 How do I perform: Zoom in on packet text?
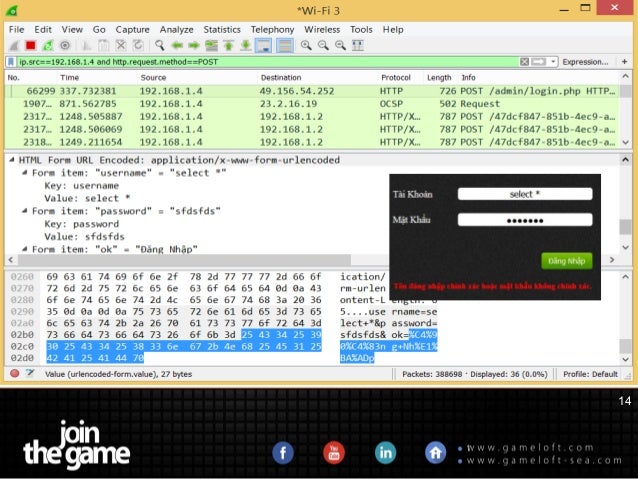306,46
